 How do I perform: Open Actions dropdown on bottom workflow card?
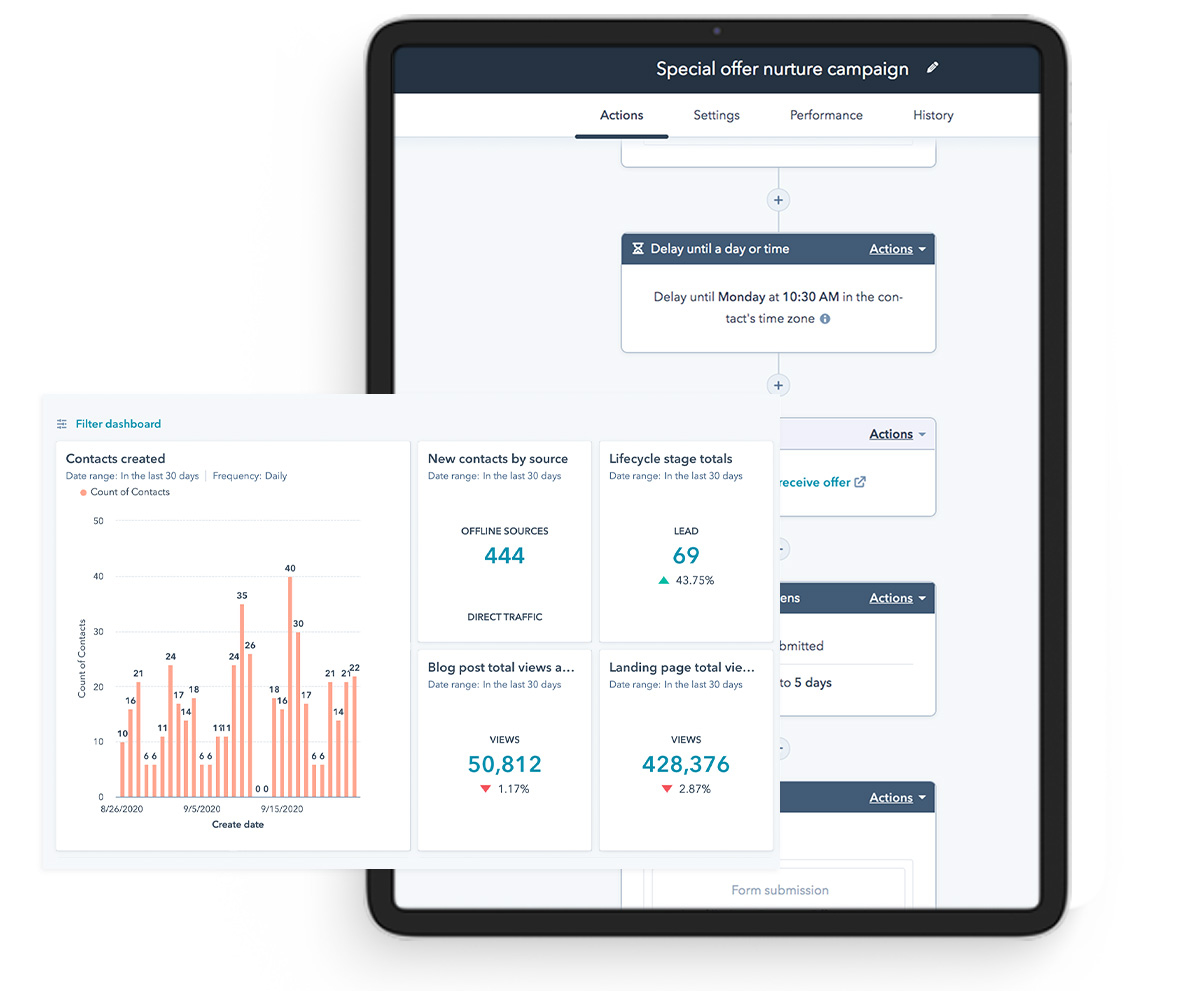coord(897,798)
